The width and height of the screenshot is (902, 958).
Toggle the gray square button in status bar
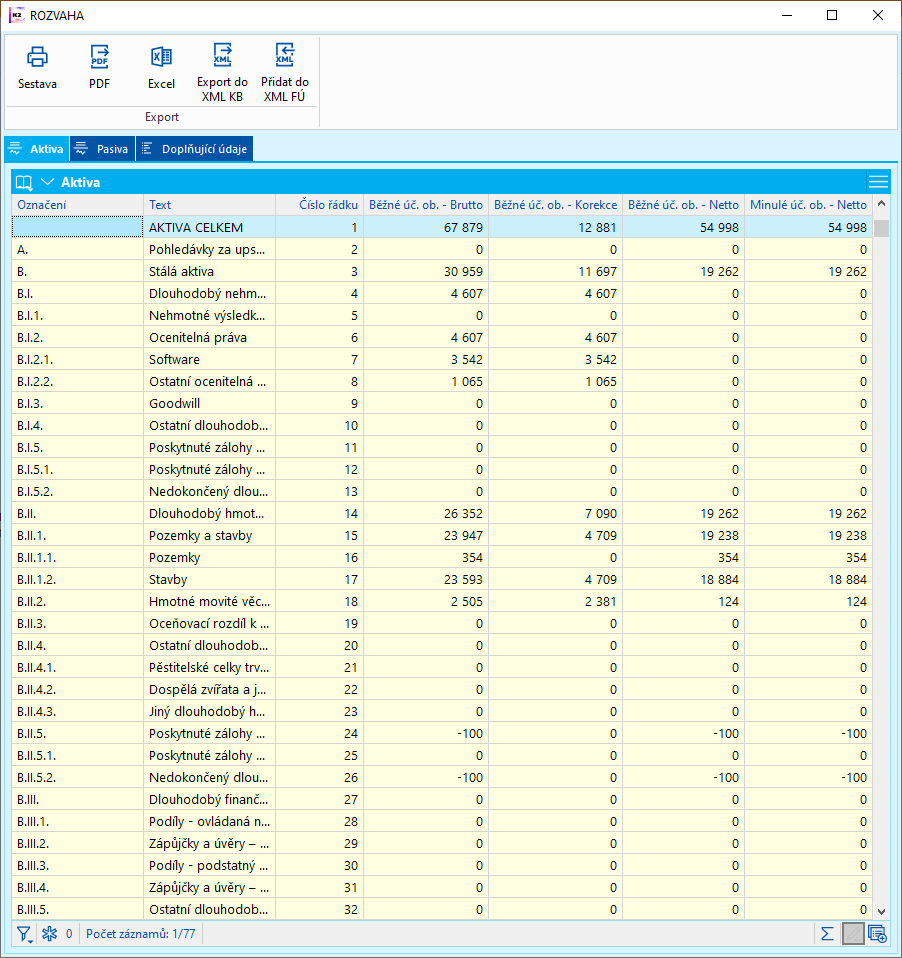pyautogui.click(x=852, y=934)
